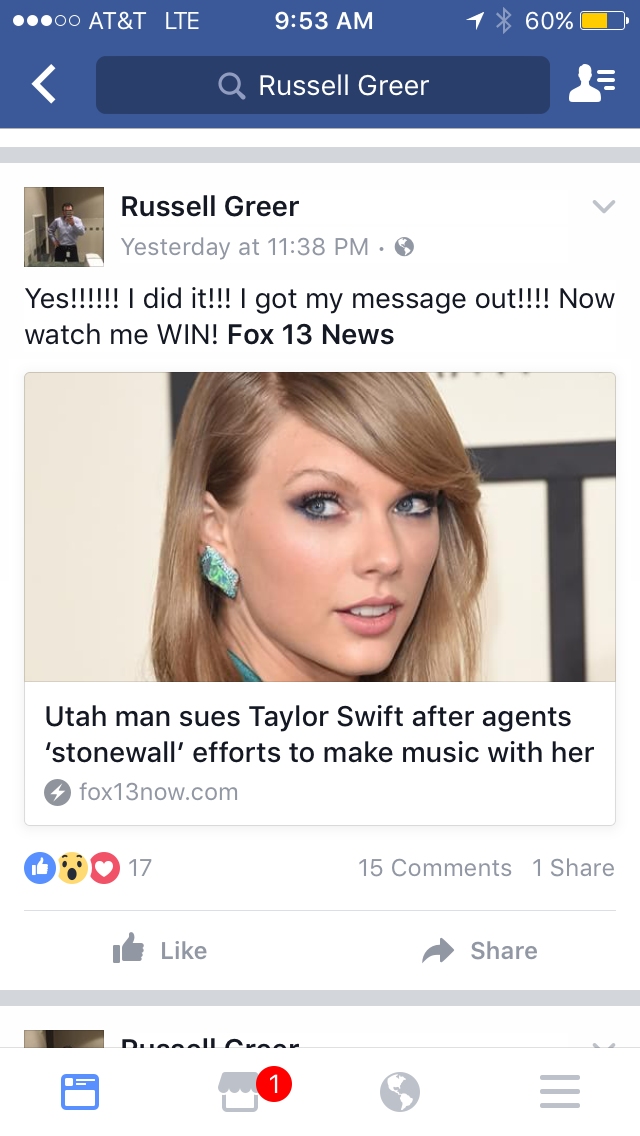Open the Russell Greer author name

(209, 206)
